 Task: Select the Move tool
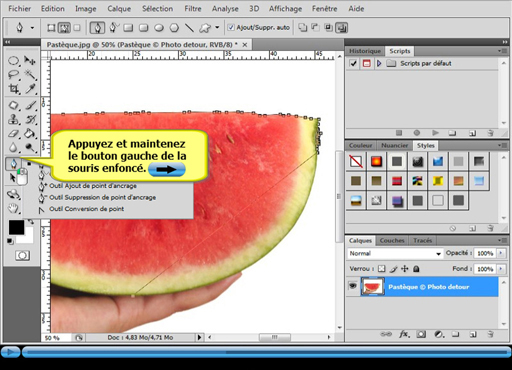tap(30, 61)
